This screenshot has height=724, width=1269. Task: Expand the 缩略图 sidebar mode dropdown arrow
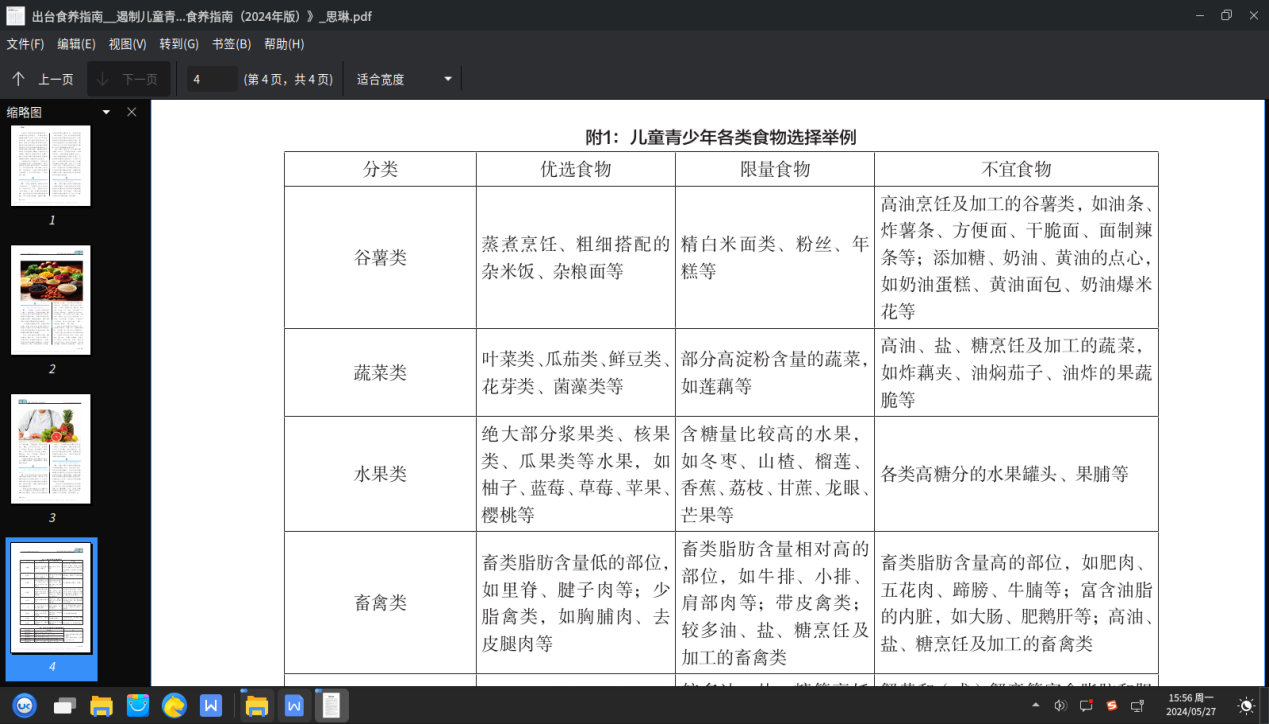coord(106,112)
